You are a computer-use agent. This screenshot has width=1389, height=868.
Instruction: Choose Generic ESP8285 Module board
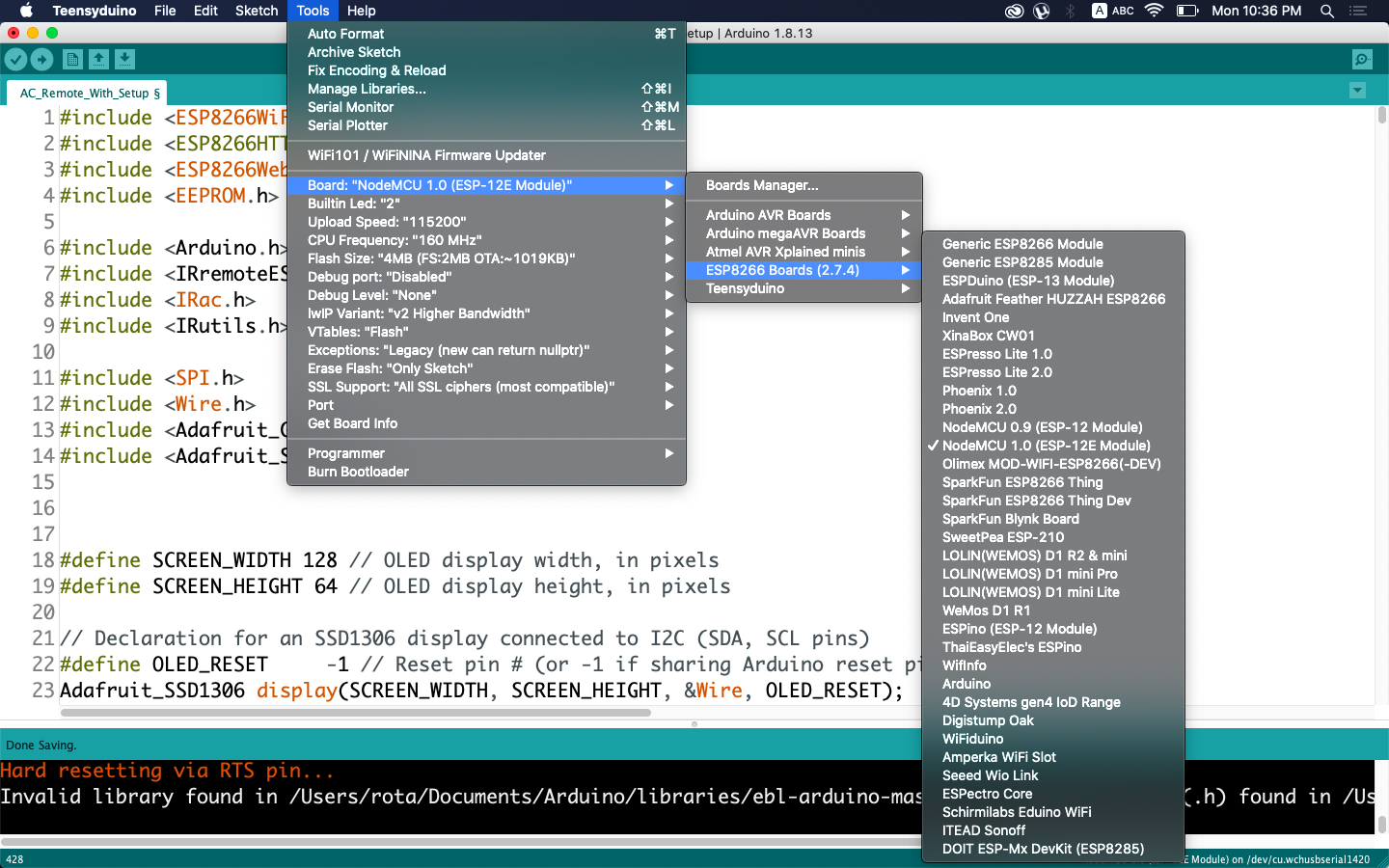click(1053, 262)
